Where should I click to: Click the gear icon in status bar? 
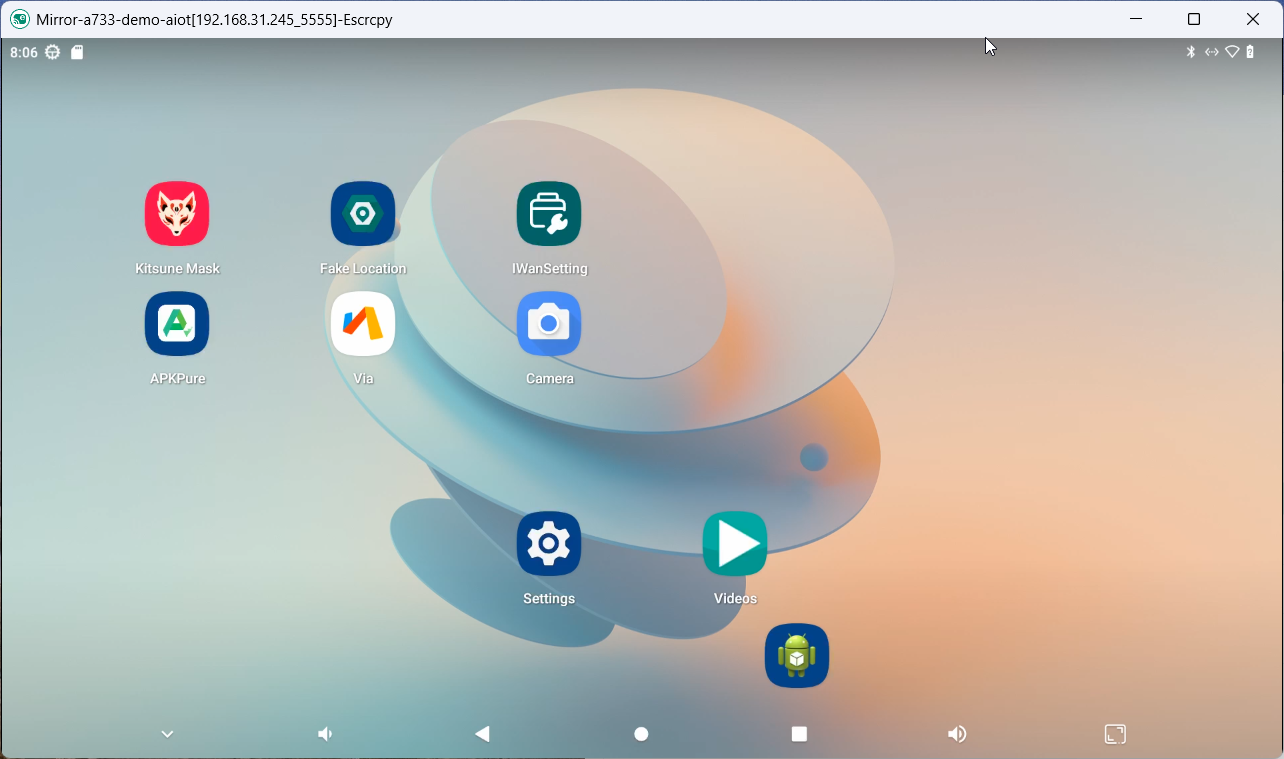pyautogui.click(x=52, y=52)
